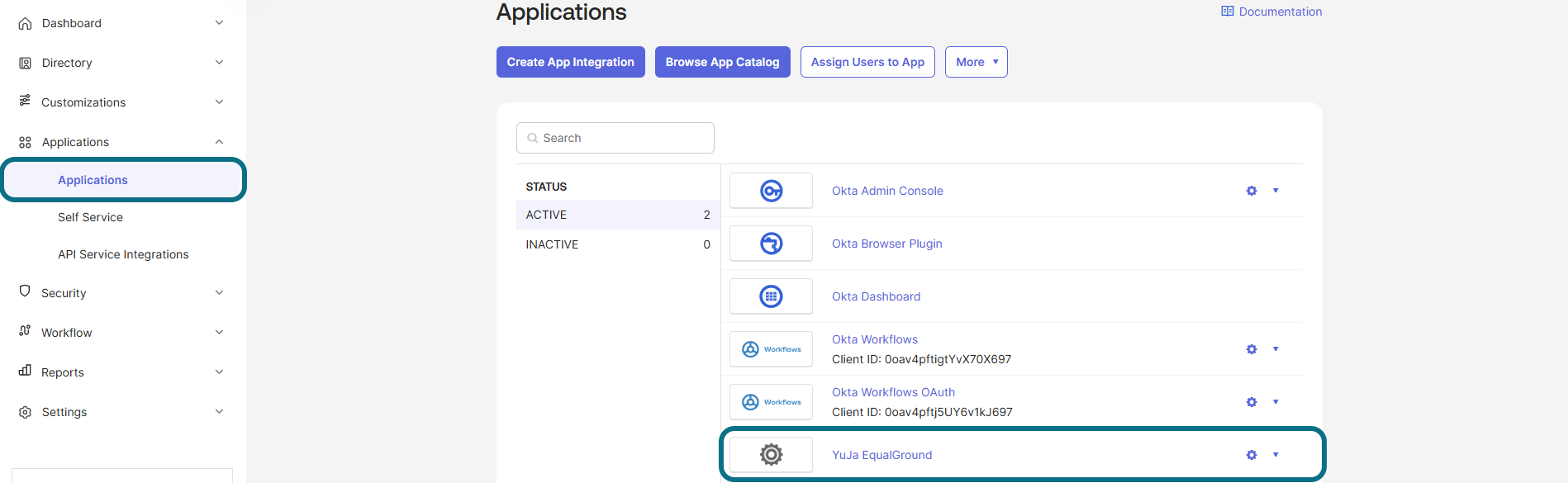Image resolution: width=1568 pixels, height=483 pixels.
Task: Click the Settings gear icon in sidebar
Action: (x=26, y=412)
